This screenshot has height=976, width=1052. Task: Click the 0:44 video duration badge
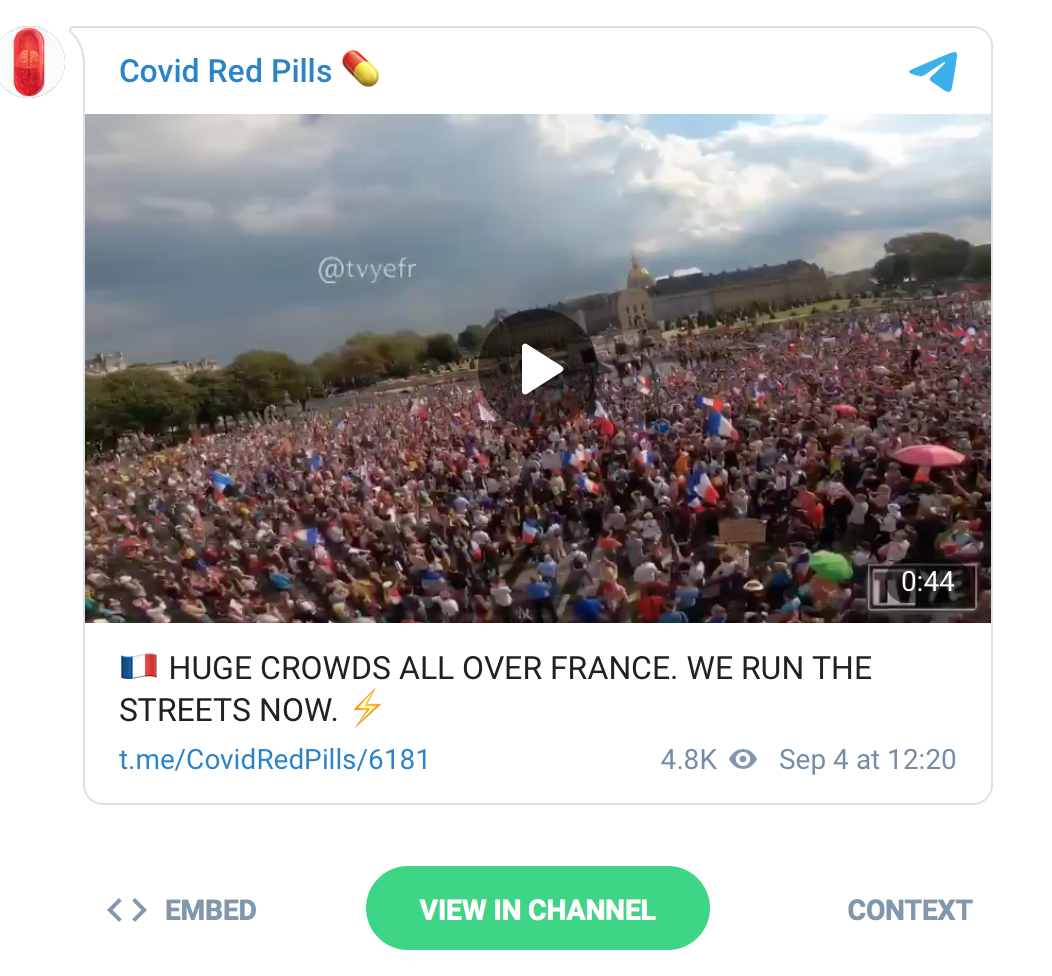(923, 584)
